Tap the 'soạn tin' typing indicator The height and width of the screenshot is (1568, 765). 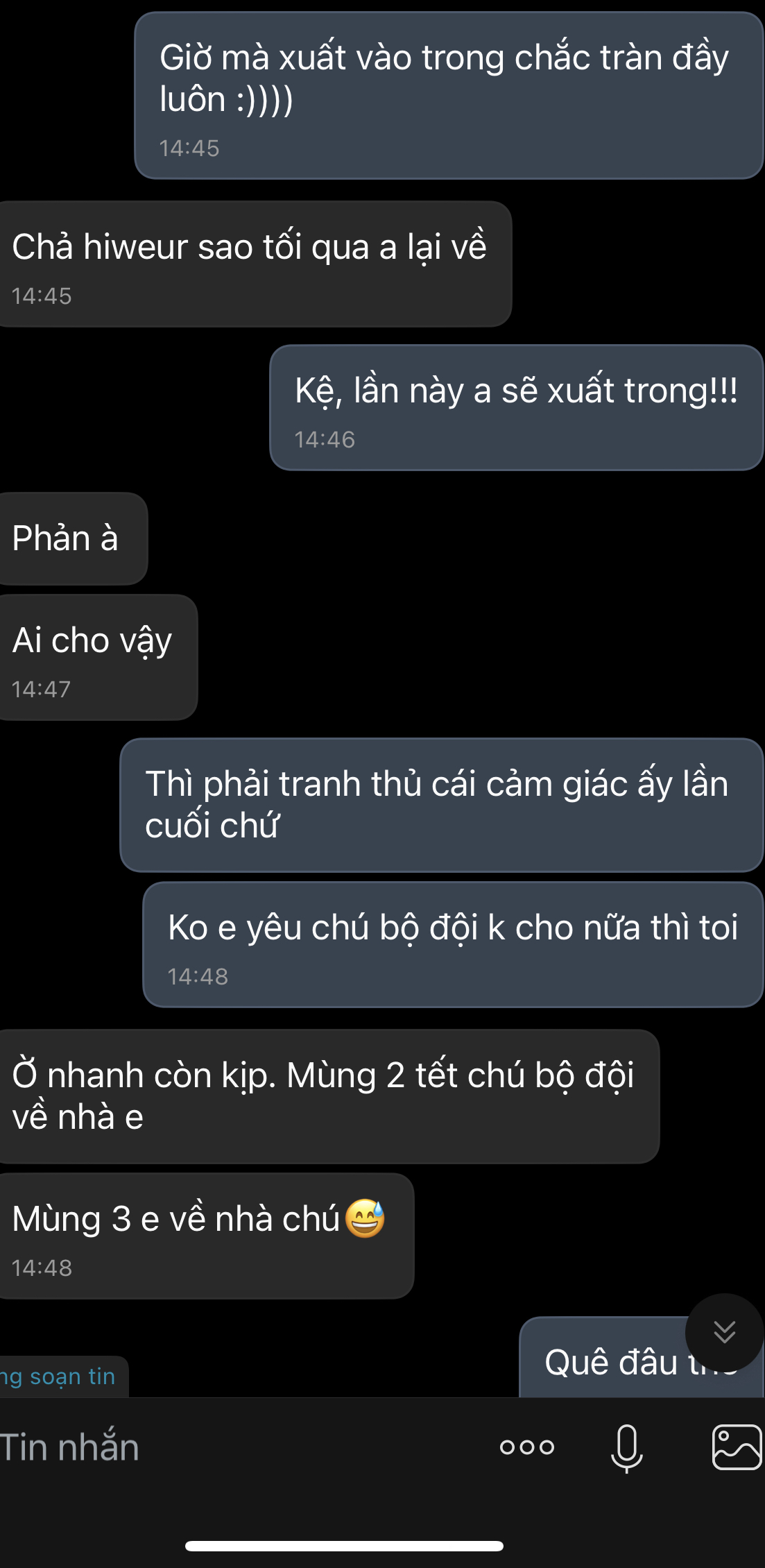(63, 1377)
